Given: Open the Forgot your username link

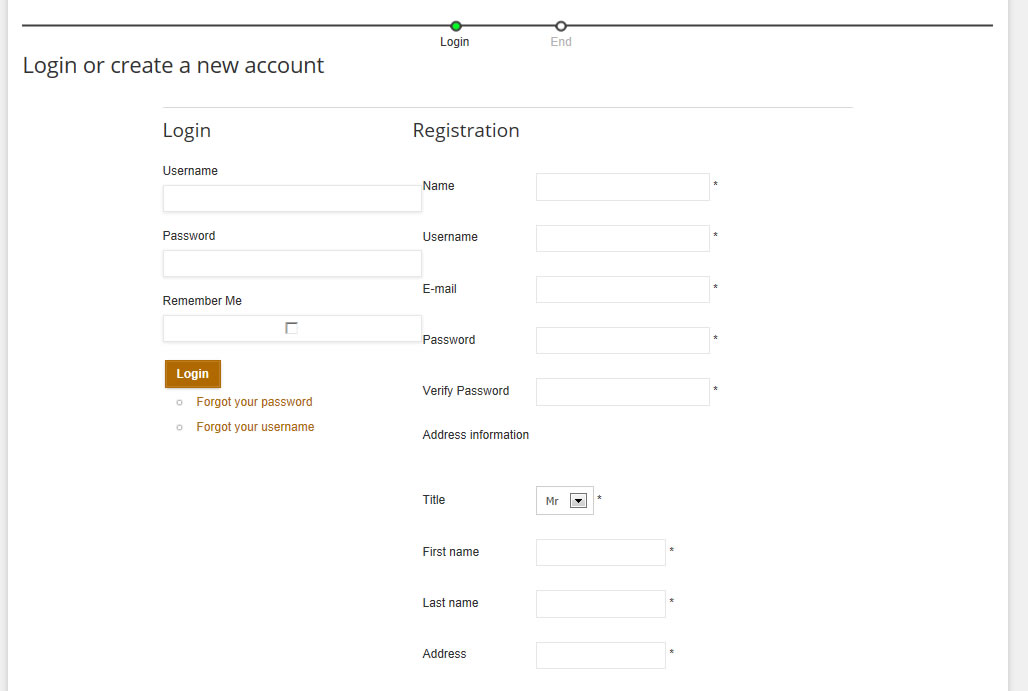Looking at the screenshot, I should coord(255,427).
